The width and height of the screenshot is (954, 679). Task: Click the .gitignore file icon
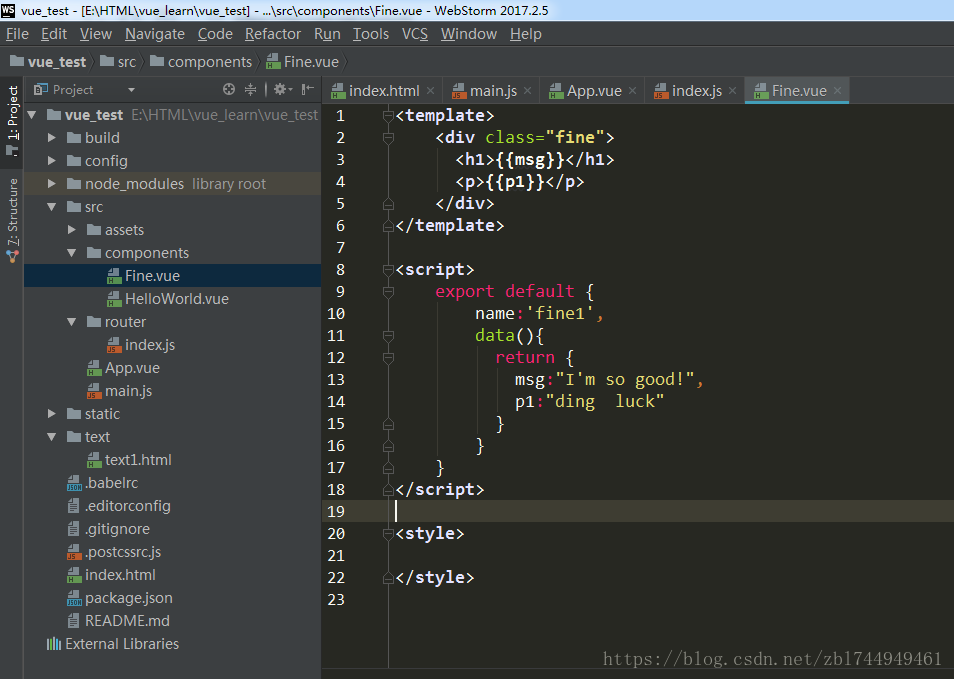click(74, 529)
